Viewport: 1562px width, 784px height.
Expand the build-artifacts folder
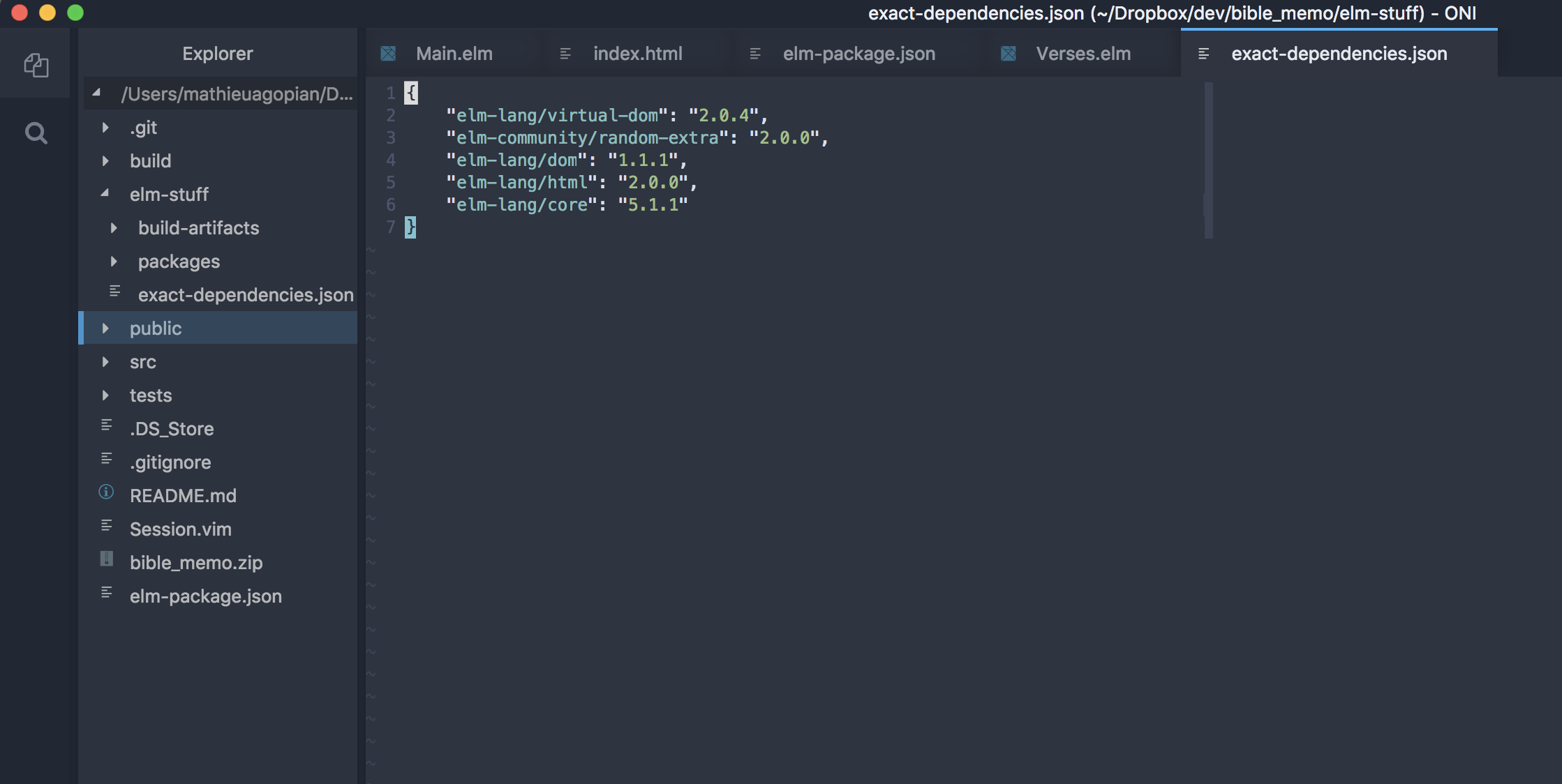point(114,227)
